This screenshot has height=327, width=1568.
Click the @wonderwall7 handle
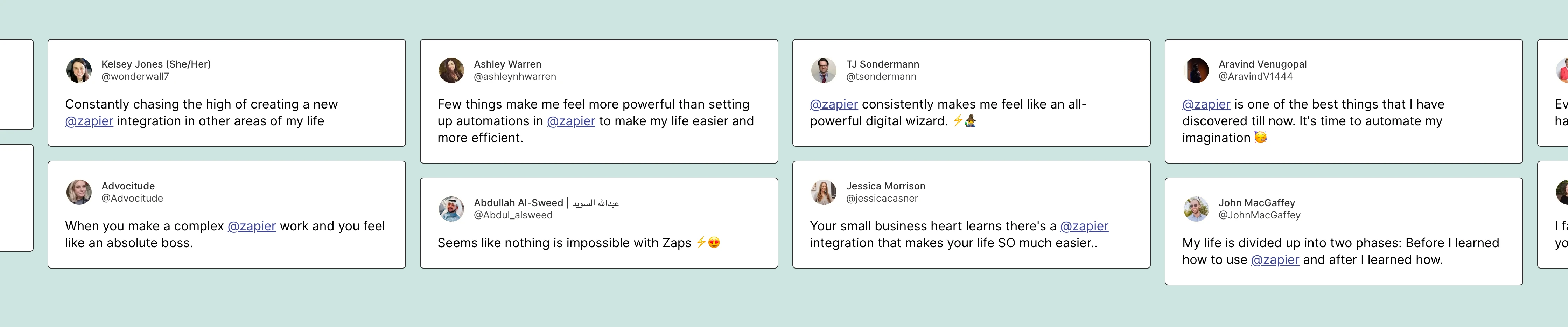click(135, 77)
